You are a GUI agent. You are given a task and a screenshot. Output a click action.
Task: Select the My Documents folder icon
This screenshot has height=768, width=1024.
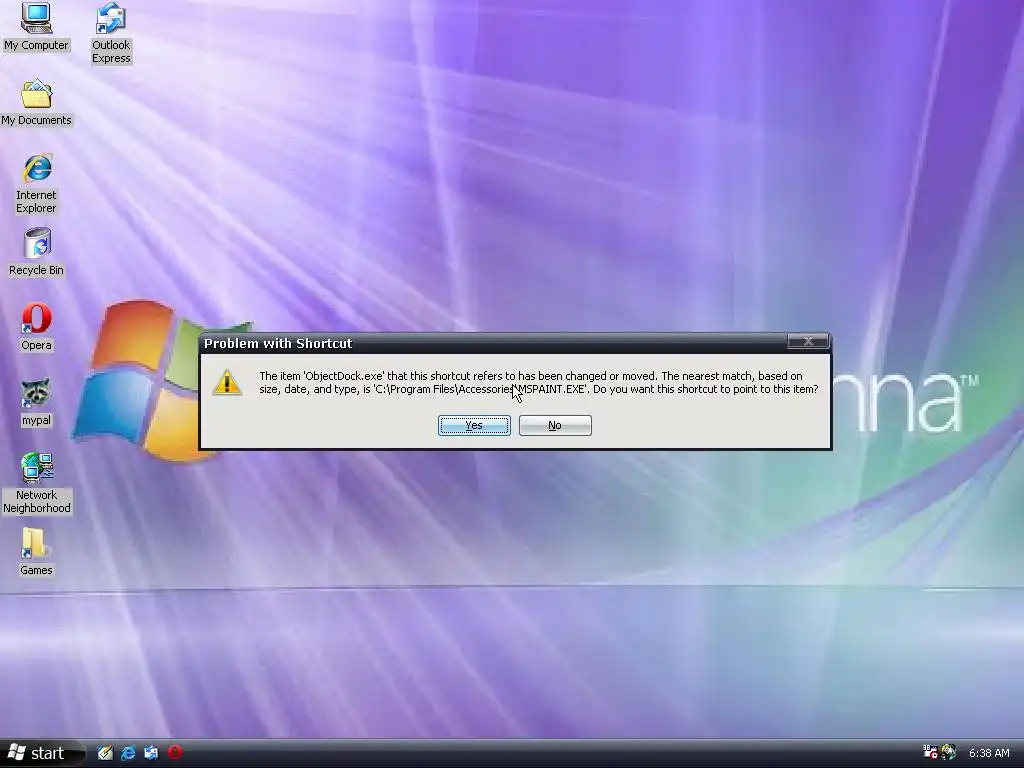coord(36,103)
